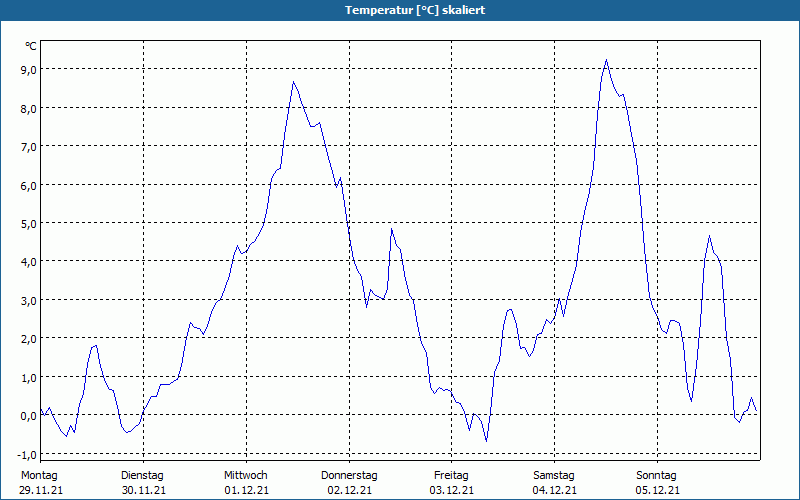800x500 pixels.
Task: Click the Freitag day label
Action: pyautogui.click(x=451, y=476)
